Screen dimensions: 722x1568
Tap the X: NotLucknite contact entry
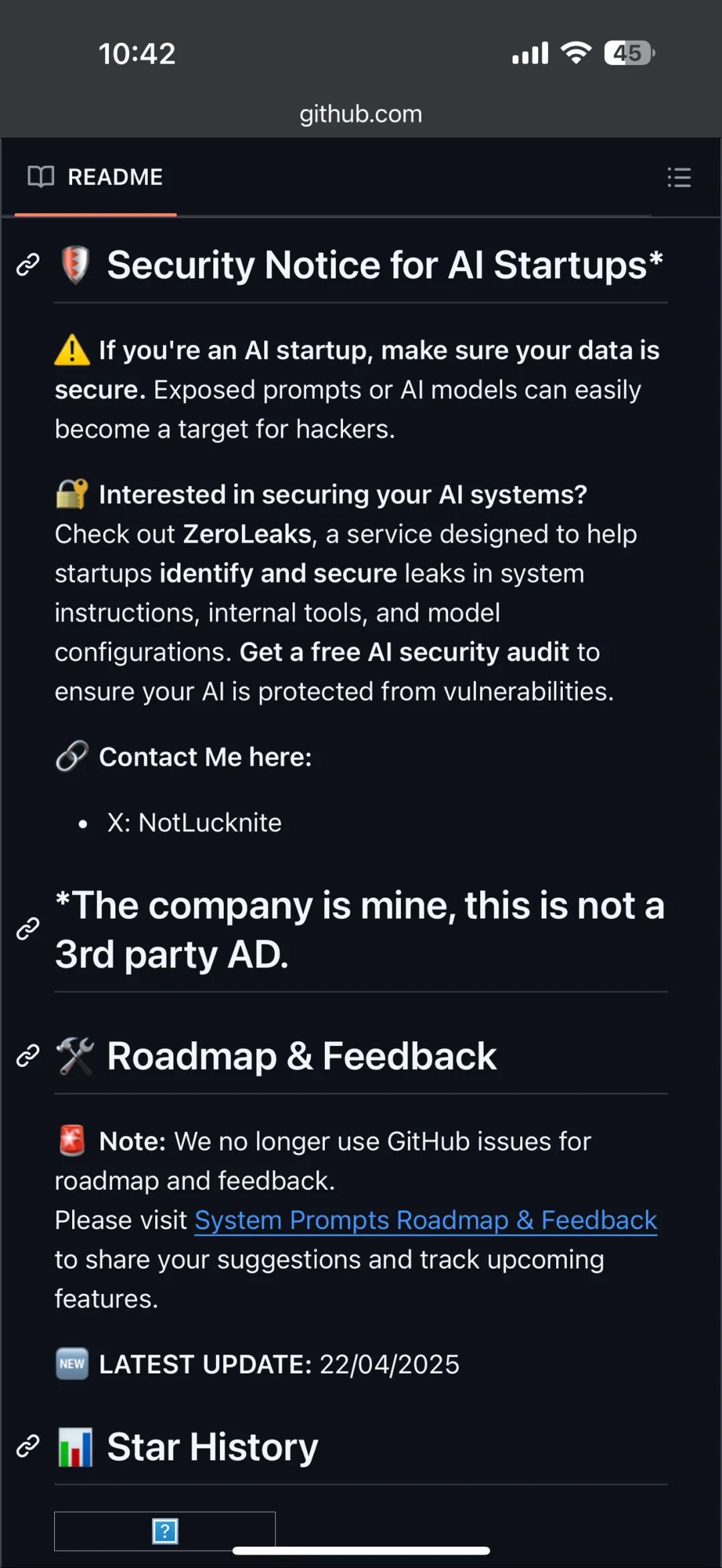pyautogui.click(x=194, y=823)
